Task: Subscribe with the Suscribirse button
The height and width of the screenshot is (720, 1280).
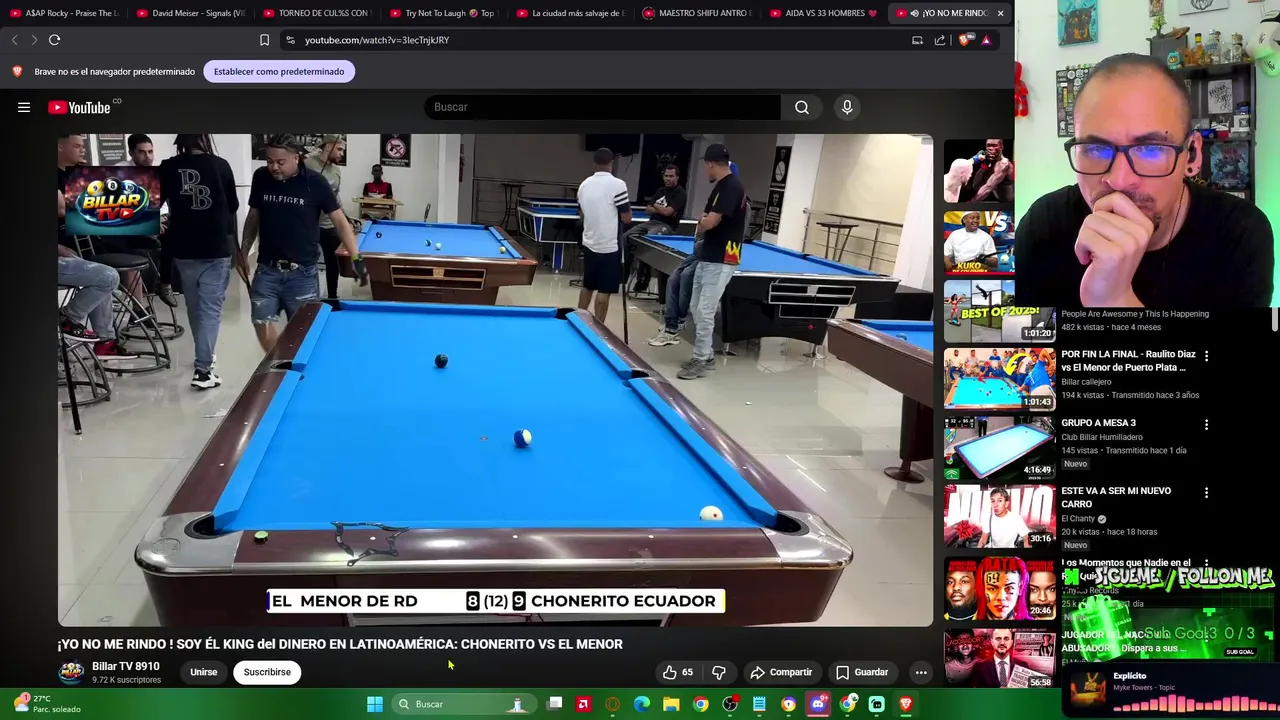Action: pyautogui.click(x=267, y=672)
